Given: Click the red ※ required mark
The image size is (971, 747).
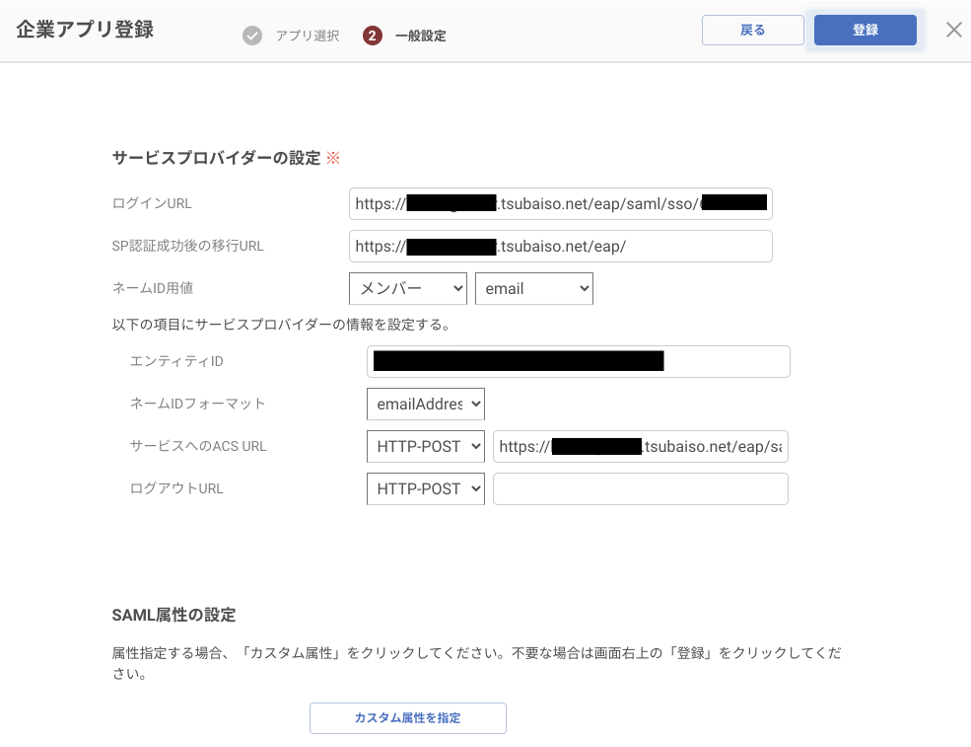Looking at the screenshot, I should tap(333, 158).
